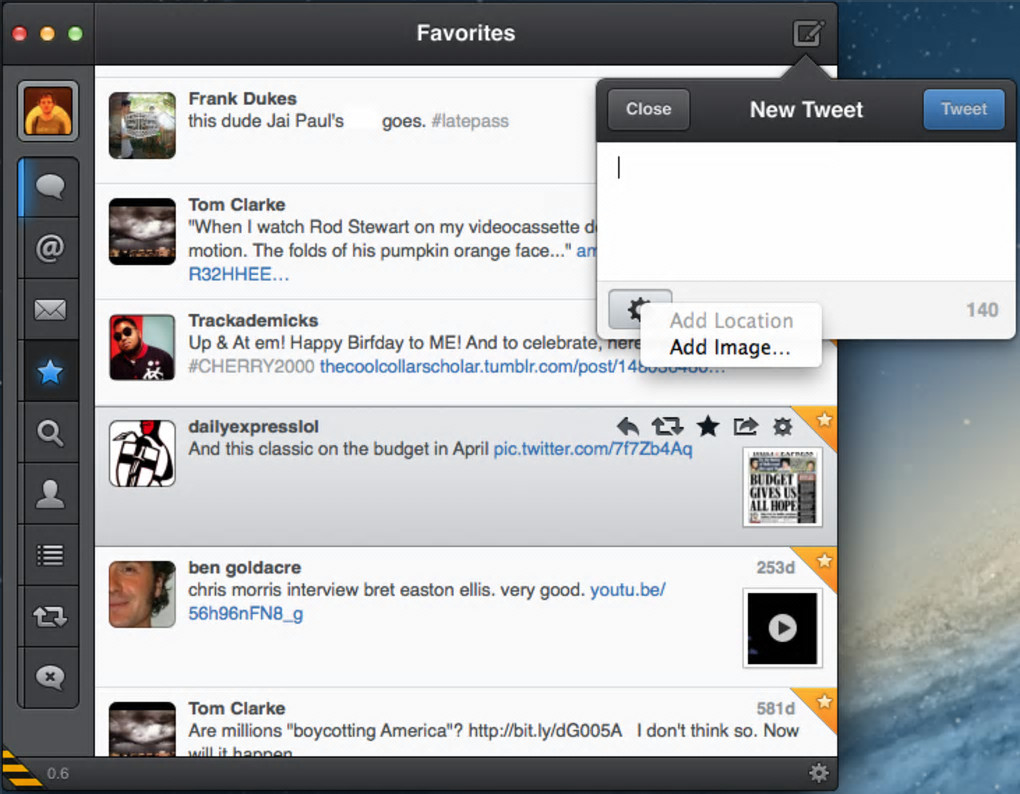Open gear actions menu on dailyexpresslol tweet
This screenshot has width=1020, height=794.
tap(783, 427)
